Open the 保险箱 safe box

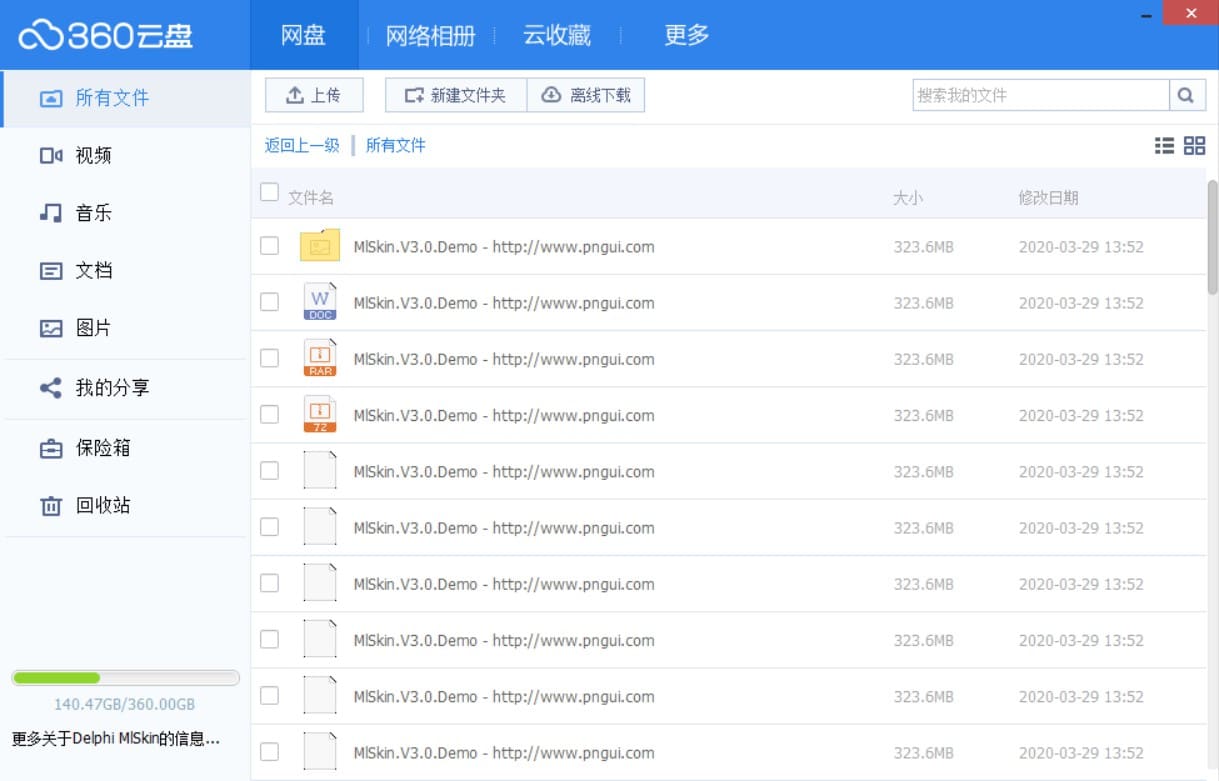[x=125, y=448]
